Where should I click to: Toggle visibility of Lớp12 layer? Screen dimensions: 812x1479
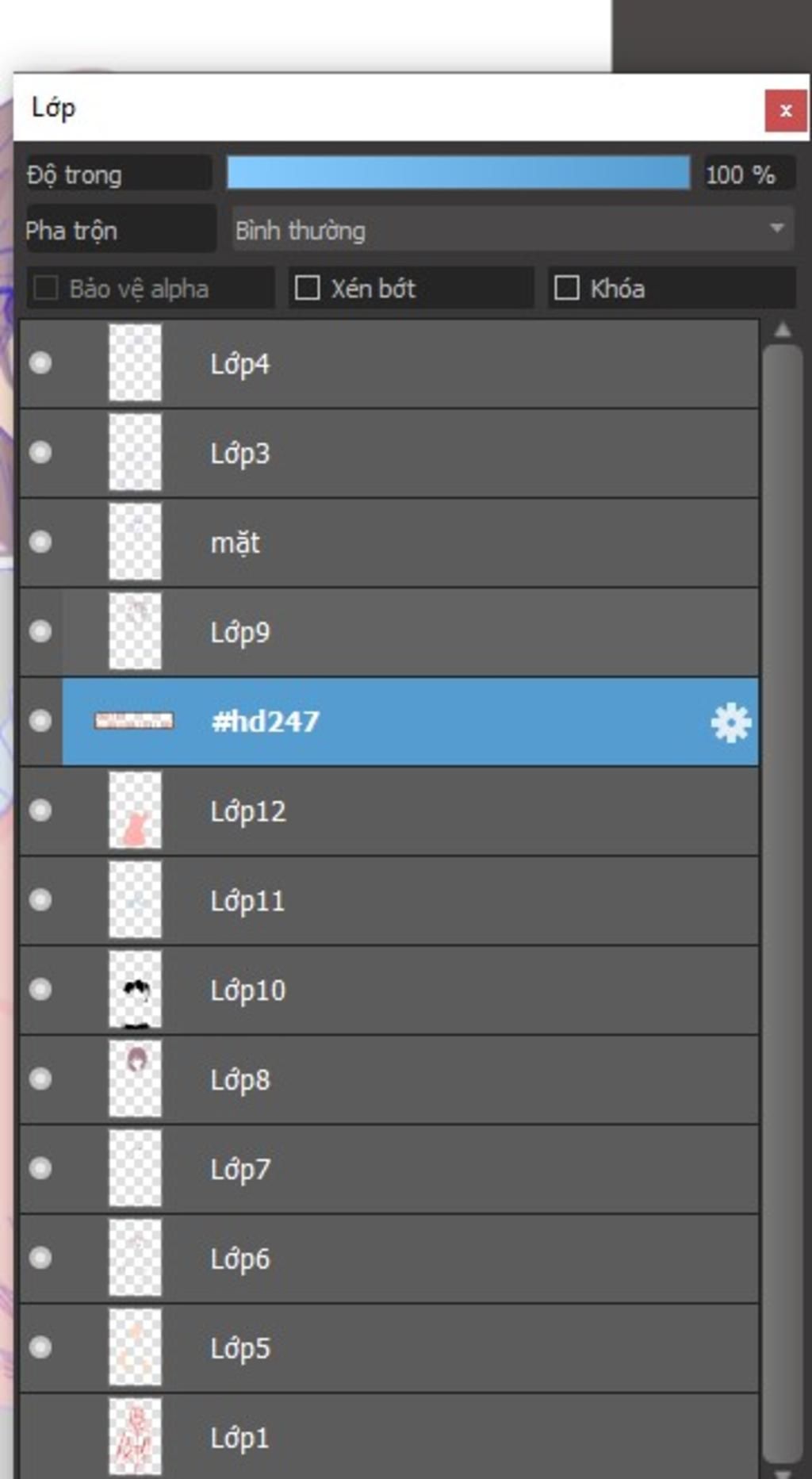[x=40, y=810]
